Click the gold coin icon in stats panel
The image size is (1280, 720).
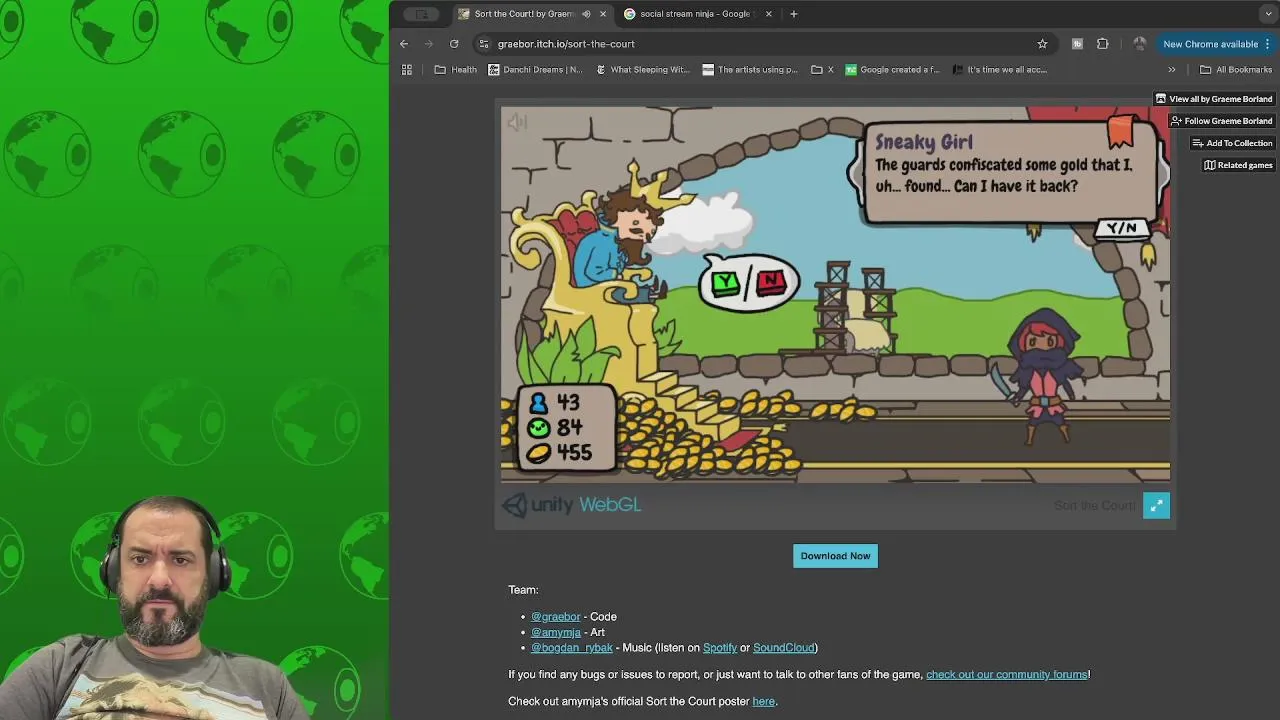tap(538, 453)
